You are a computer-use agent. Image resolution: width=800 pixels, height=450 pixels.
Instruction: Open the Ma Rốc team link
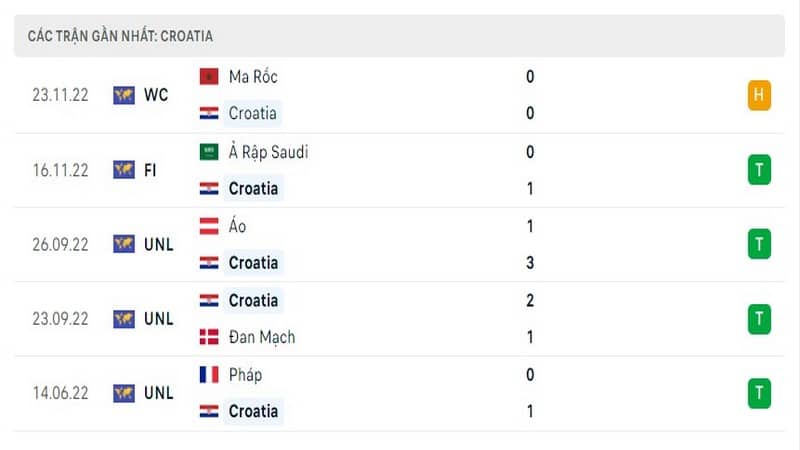[253, 77]
